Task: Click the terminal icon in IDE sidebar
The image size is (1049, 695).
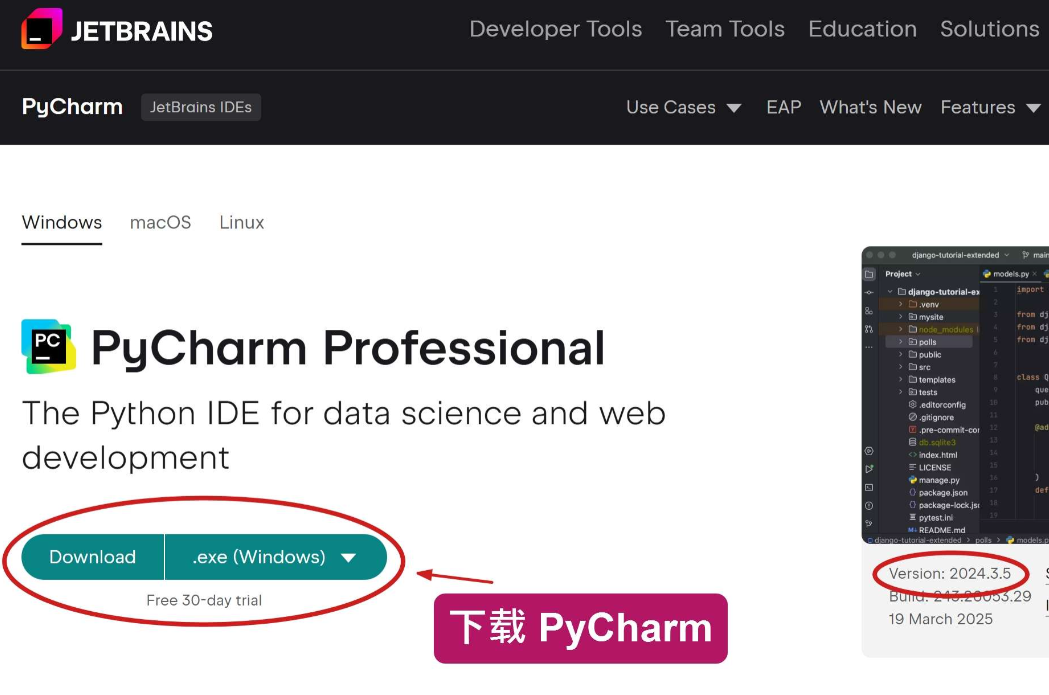Action: pyautogui.click(x=869, y=488)
